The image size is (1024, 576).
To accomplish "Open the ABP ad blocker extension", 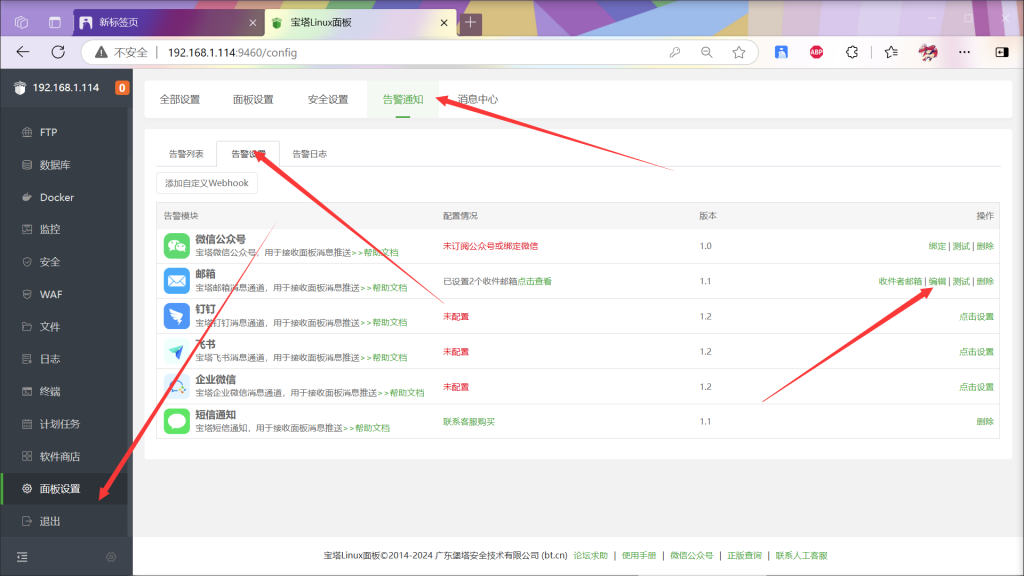I will pyautogui.click(x=816, y=52).
